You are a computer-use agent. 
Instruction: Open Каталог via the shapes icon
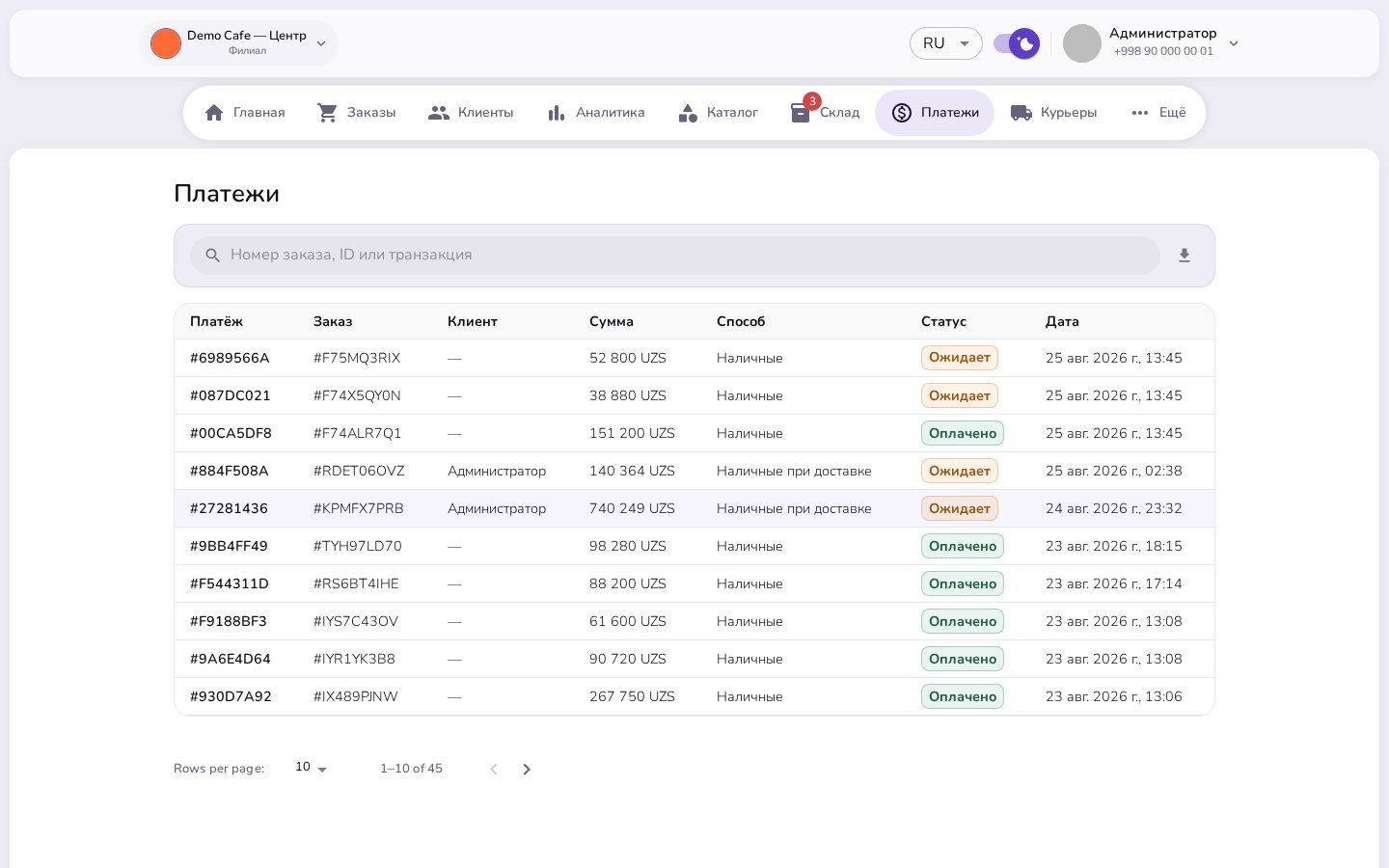pyautogui.click(x=688, y=113)
